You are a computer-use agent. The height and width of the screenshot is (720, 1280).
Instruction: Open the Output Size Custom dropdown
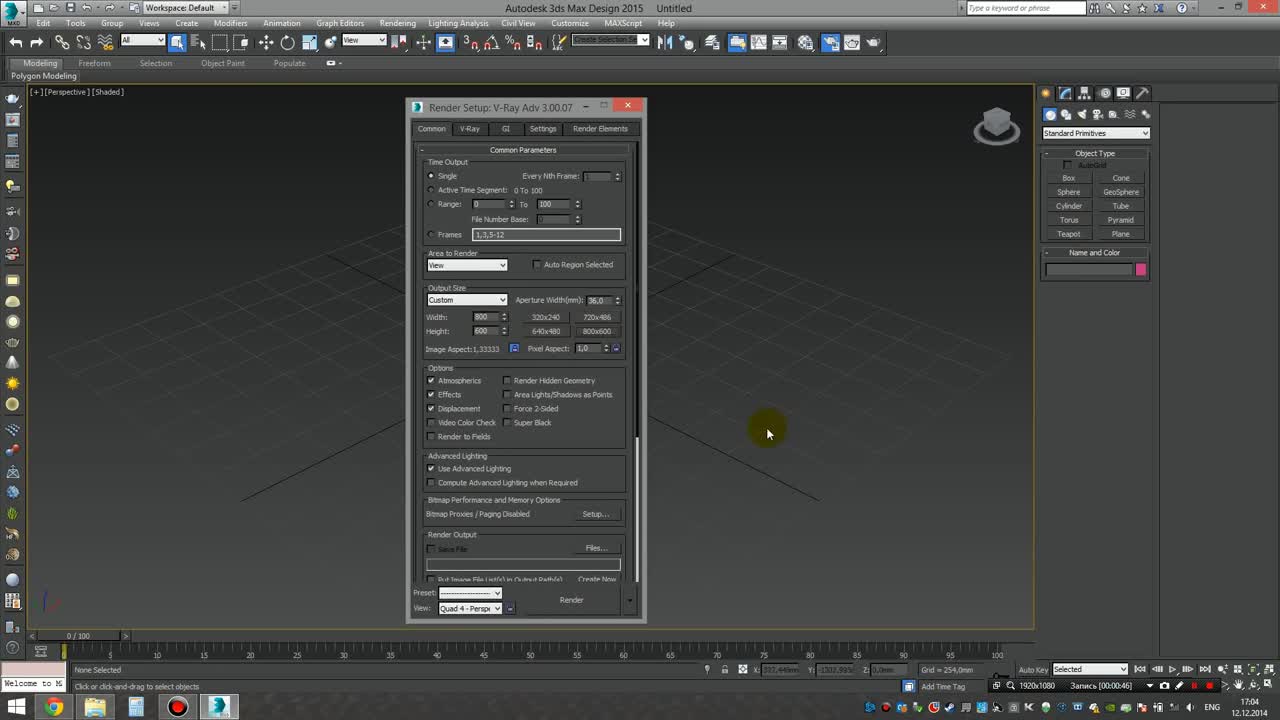pyautogui.click(x=467, y=300)
